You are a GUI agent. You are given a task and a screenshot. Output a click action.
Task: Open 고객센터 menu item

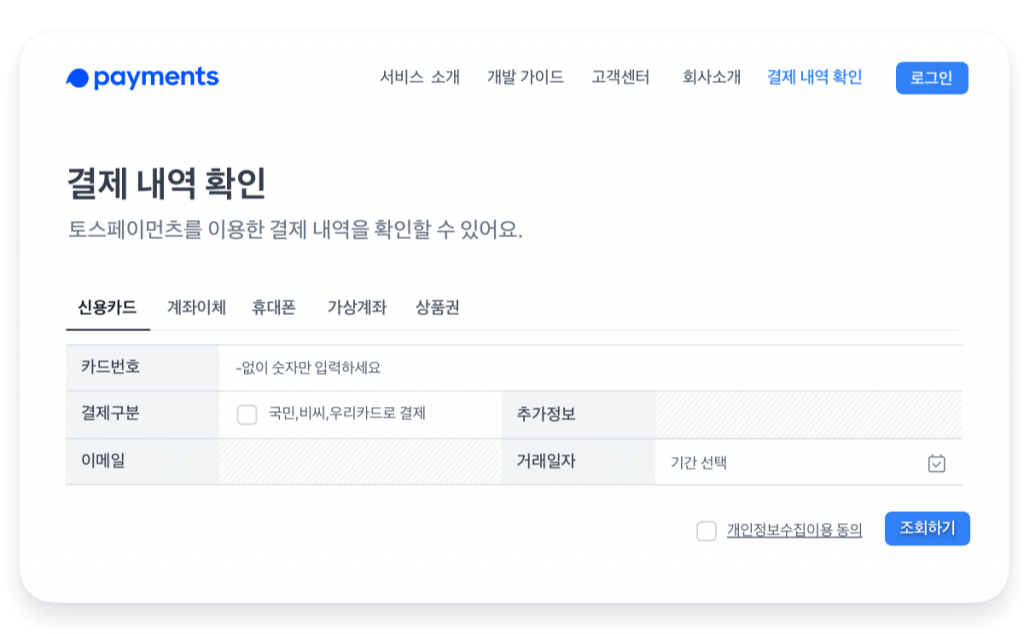point(620,77)
